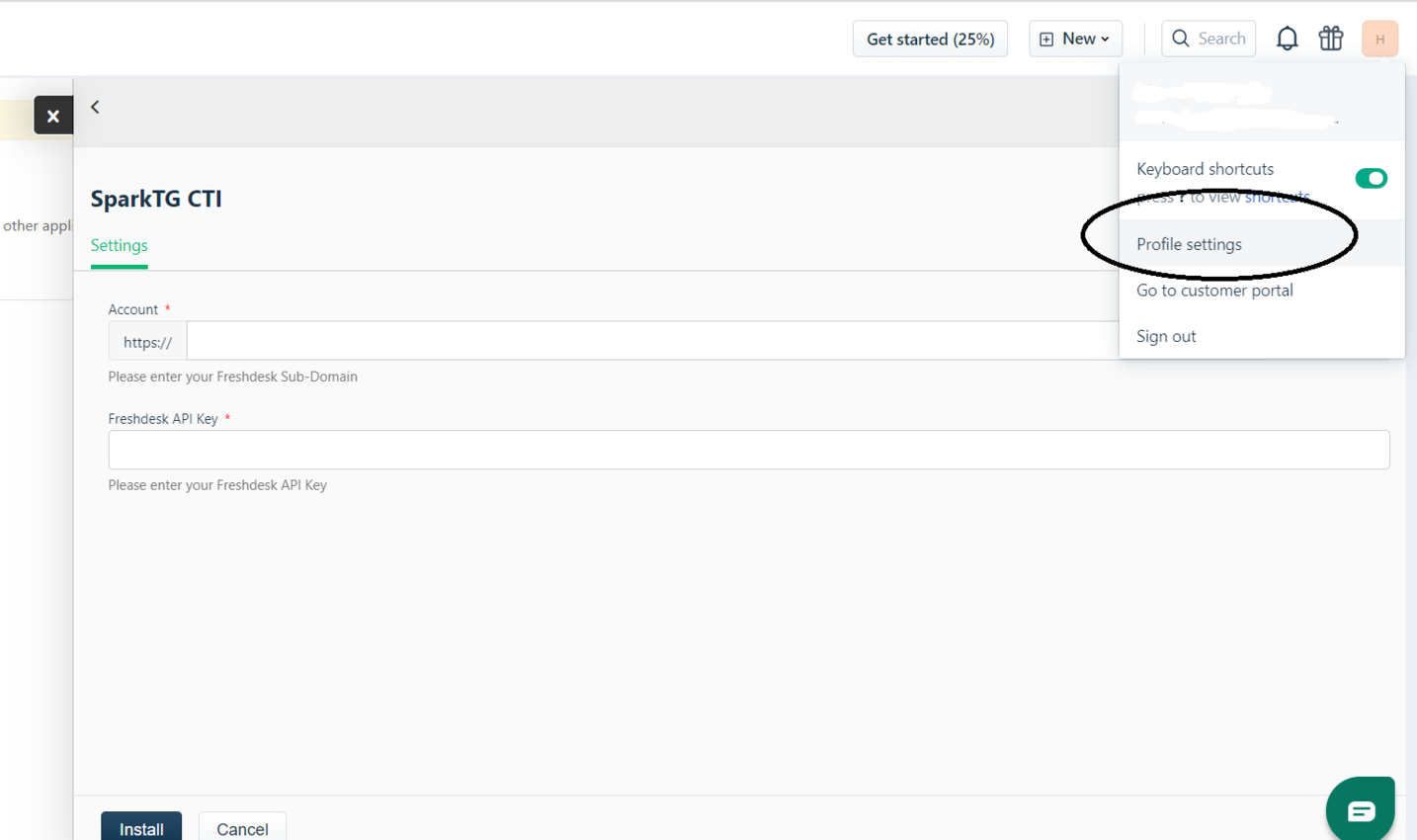The height and width of the screenshot is (840, 1417).
Task: Open the New dropdown menu
Action: tap(1075, 38)
